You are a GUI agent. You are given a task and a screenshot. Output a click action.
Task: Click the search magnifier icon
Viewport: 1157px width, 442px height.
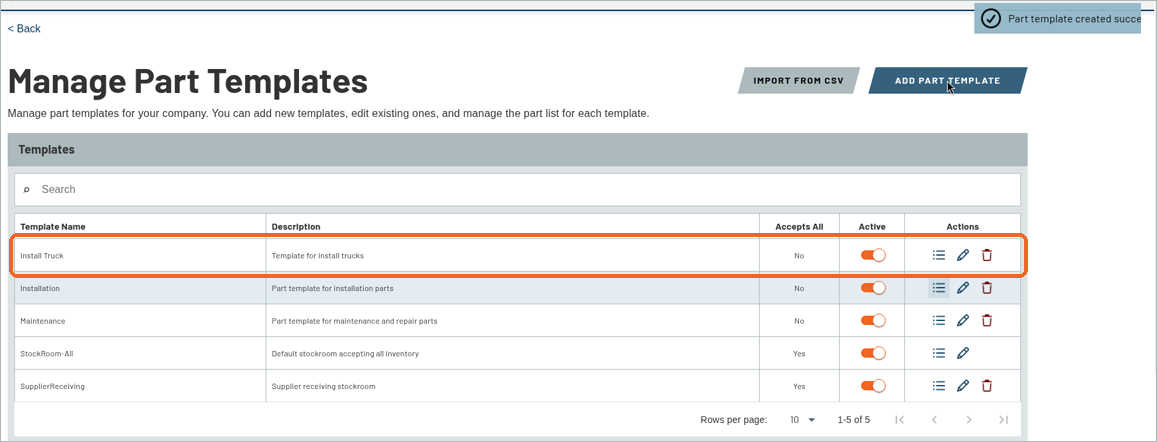[27, 190]
